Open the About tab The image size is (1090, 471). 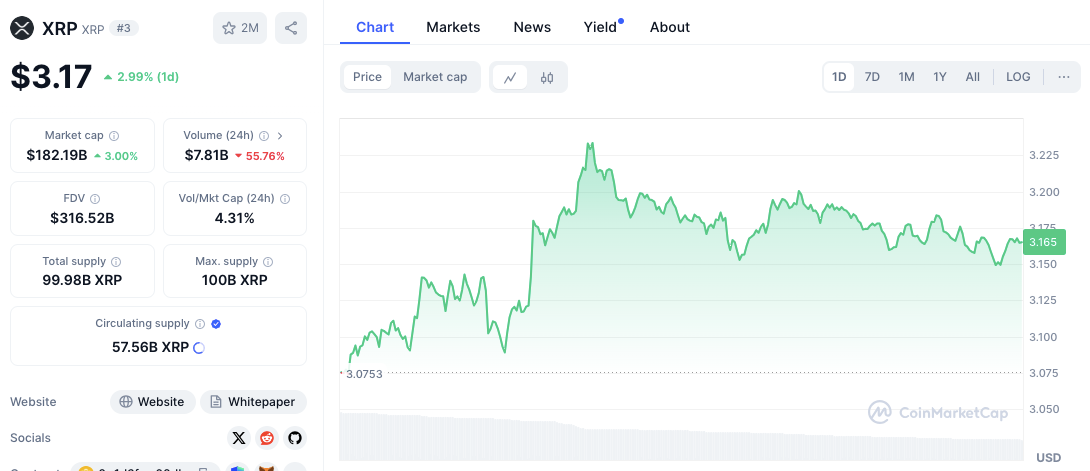[669, 27]
